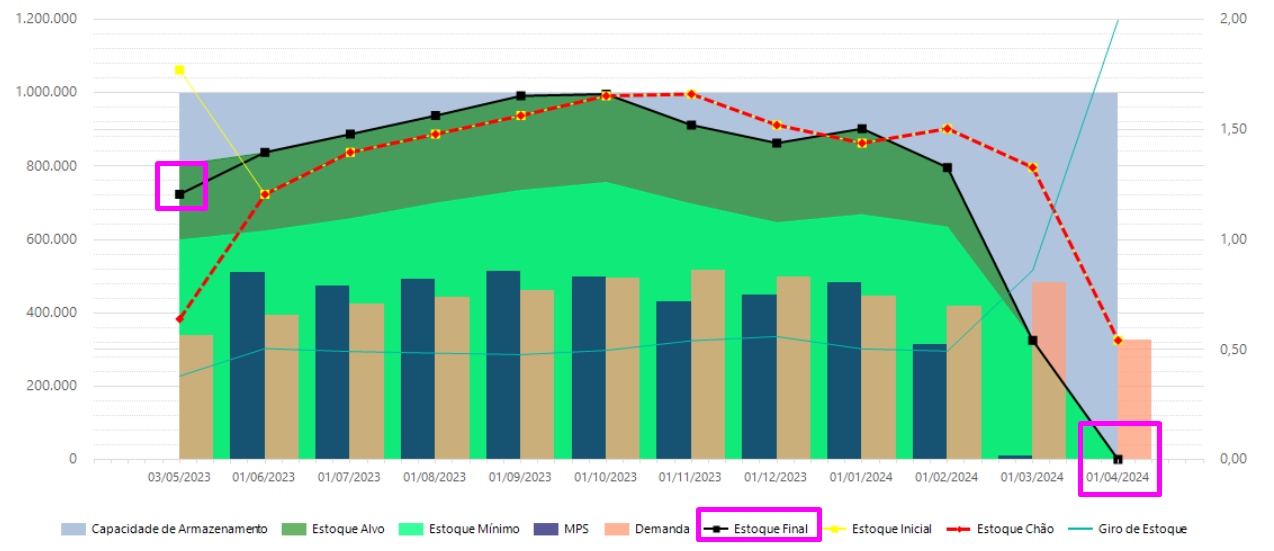Image resolution: width=1274 pixels, height=551 pixels.
Task: Select the Estoque Chão point at 03/05/2023
Action: 180,319
